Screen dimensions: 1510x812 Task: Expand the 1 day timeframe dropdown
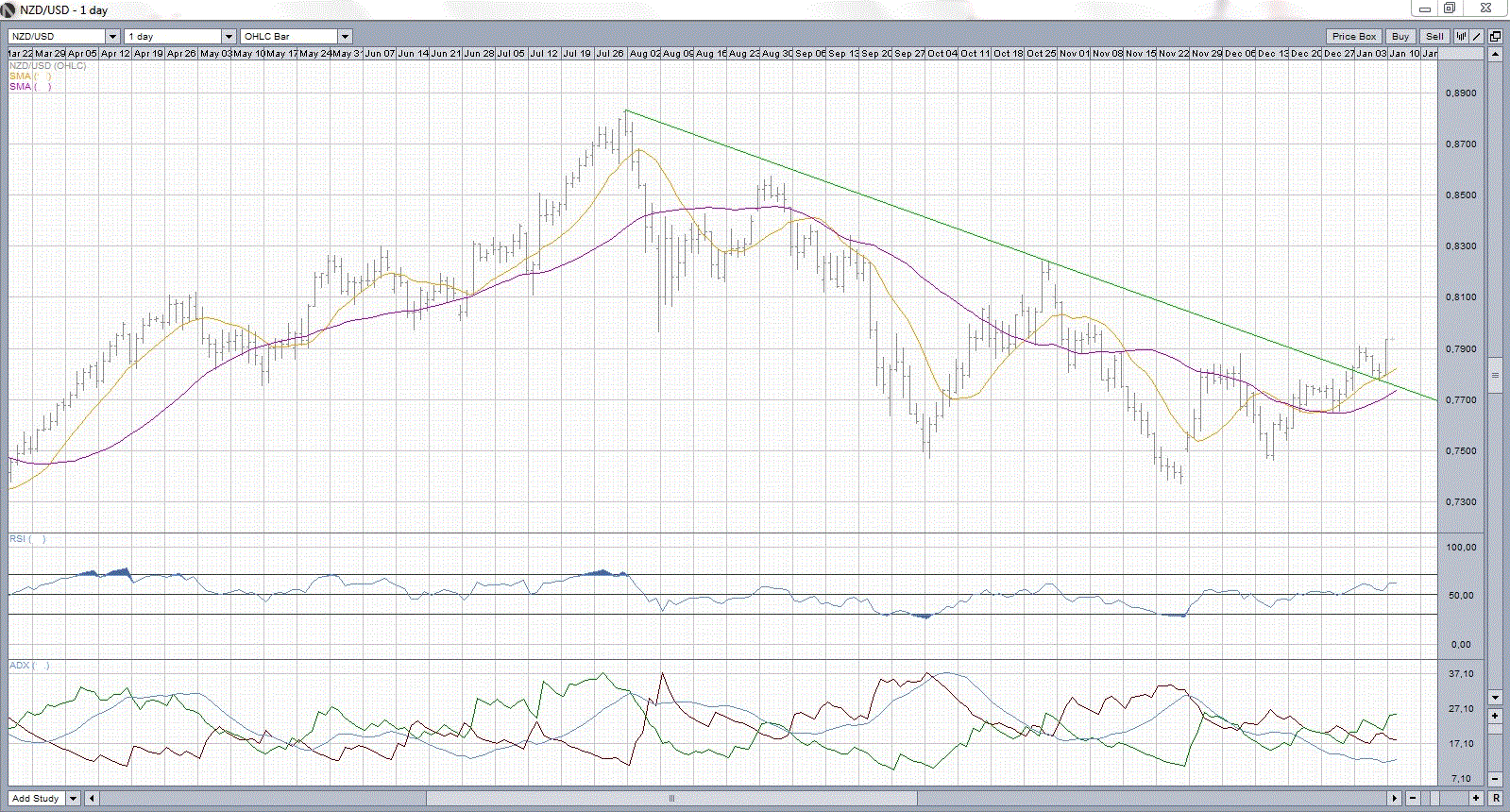pos(229,37)
